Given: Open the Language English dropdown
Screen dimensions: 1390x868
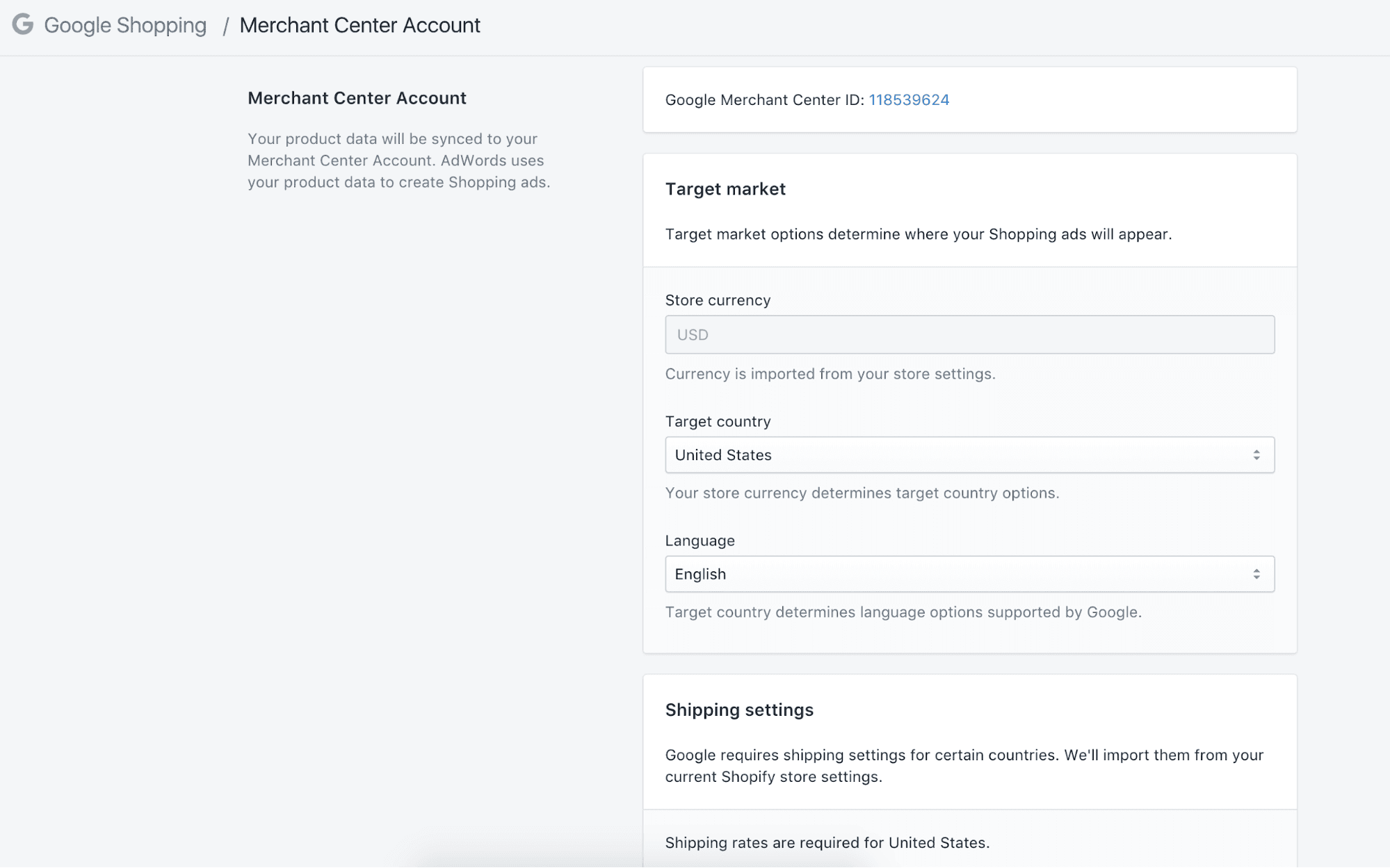Looking at the screenshot, I should pyautogui.click(x=969, y=574).
